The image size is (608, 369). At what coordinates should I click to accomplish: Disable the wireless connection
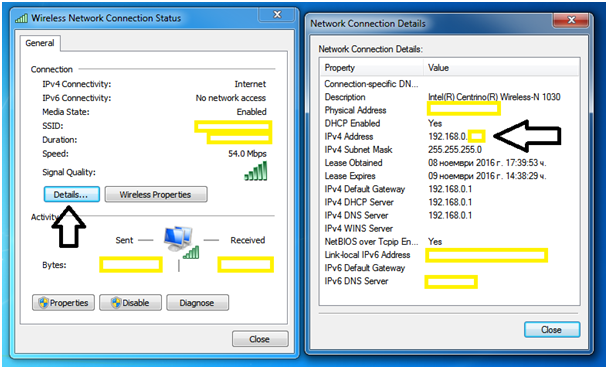(130, 303)
